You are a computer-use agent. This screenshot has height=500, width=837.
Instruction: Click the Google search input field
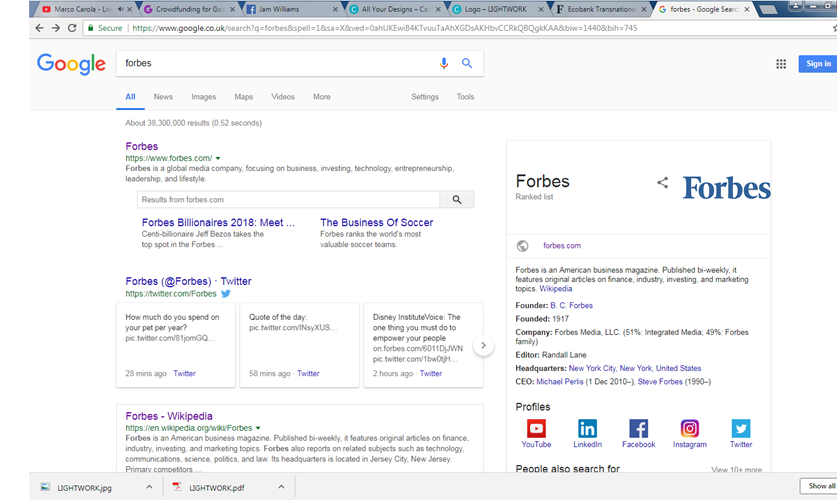278,64
